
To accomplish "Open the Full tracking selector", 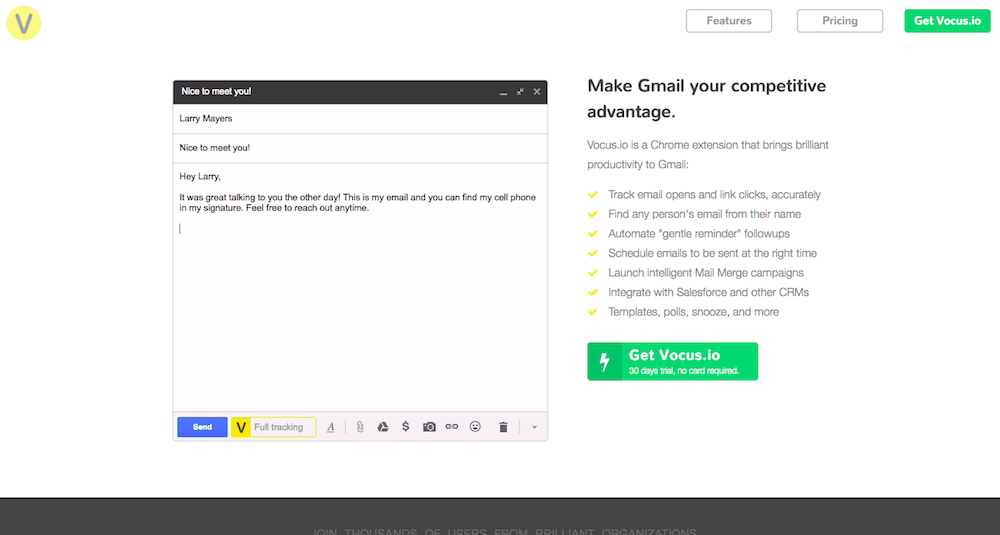I will [282, 427].
